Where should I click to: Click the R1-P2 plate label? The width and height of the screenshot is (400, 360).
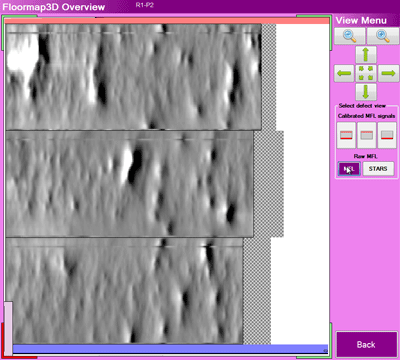point(145,5)
